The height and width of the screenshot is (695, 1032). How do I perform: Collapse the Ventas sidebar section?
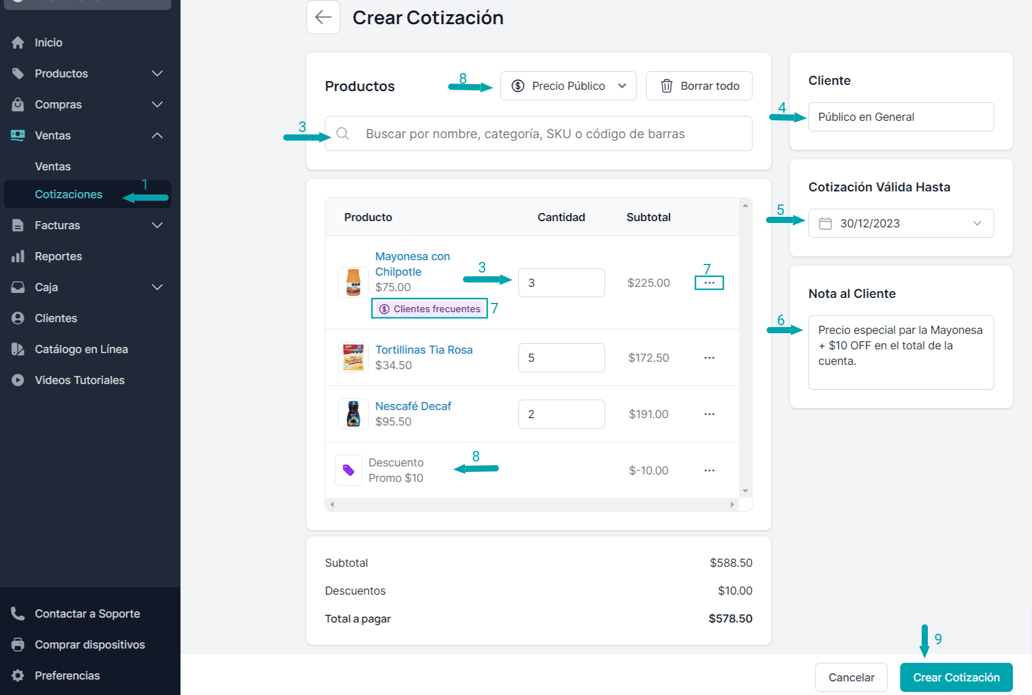tap(157, 136)
